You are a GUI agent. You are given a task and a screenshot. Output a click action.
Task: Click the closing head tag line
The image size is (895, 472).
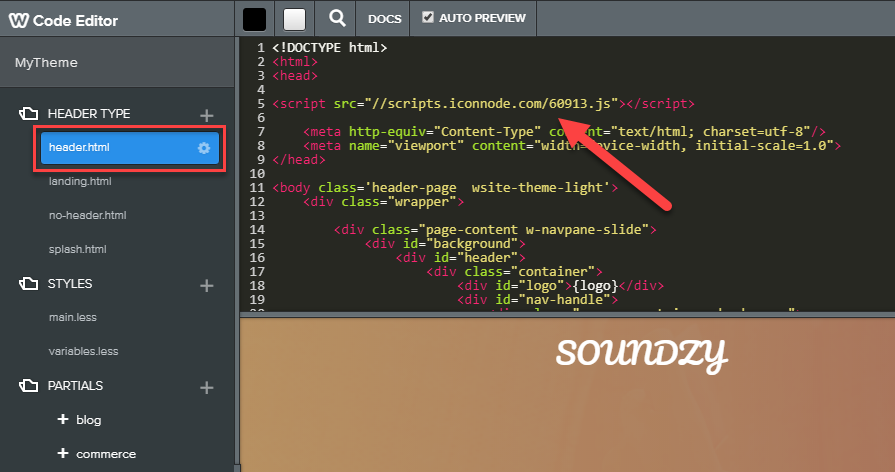coord(299,160)
